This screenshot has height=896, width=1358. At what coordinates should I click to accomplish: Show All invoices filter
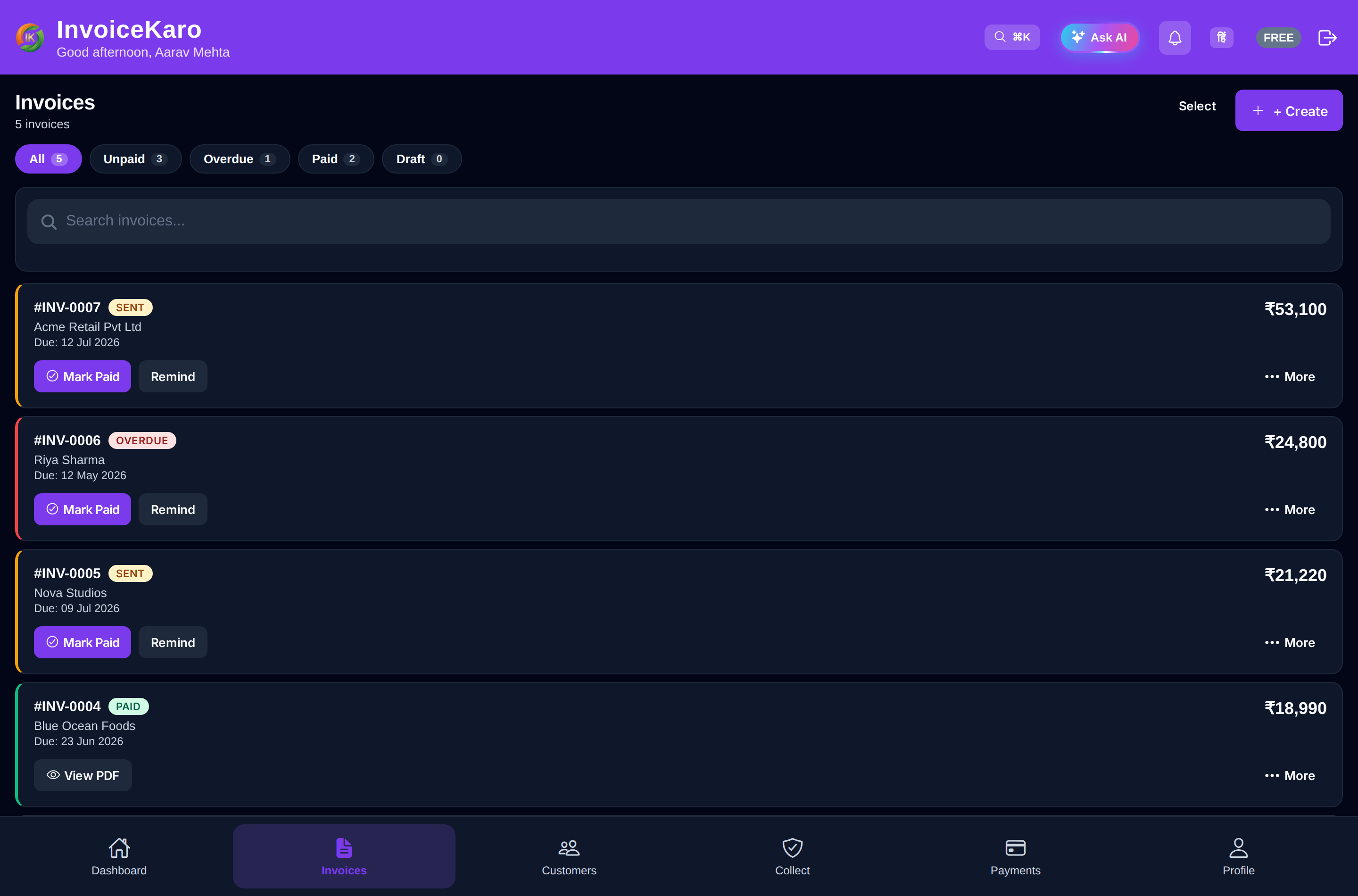coord(49,159)
